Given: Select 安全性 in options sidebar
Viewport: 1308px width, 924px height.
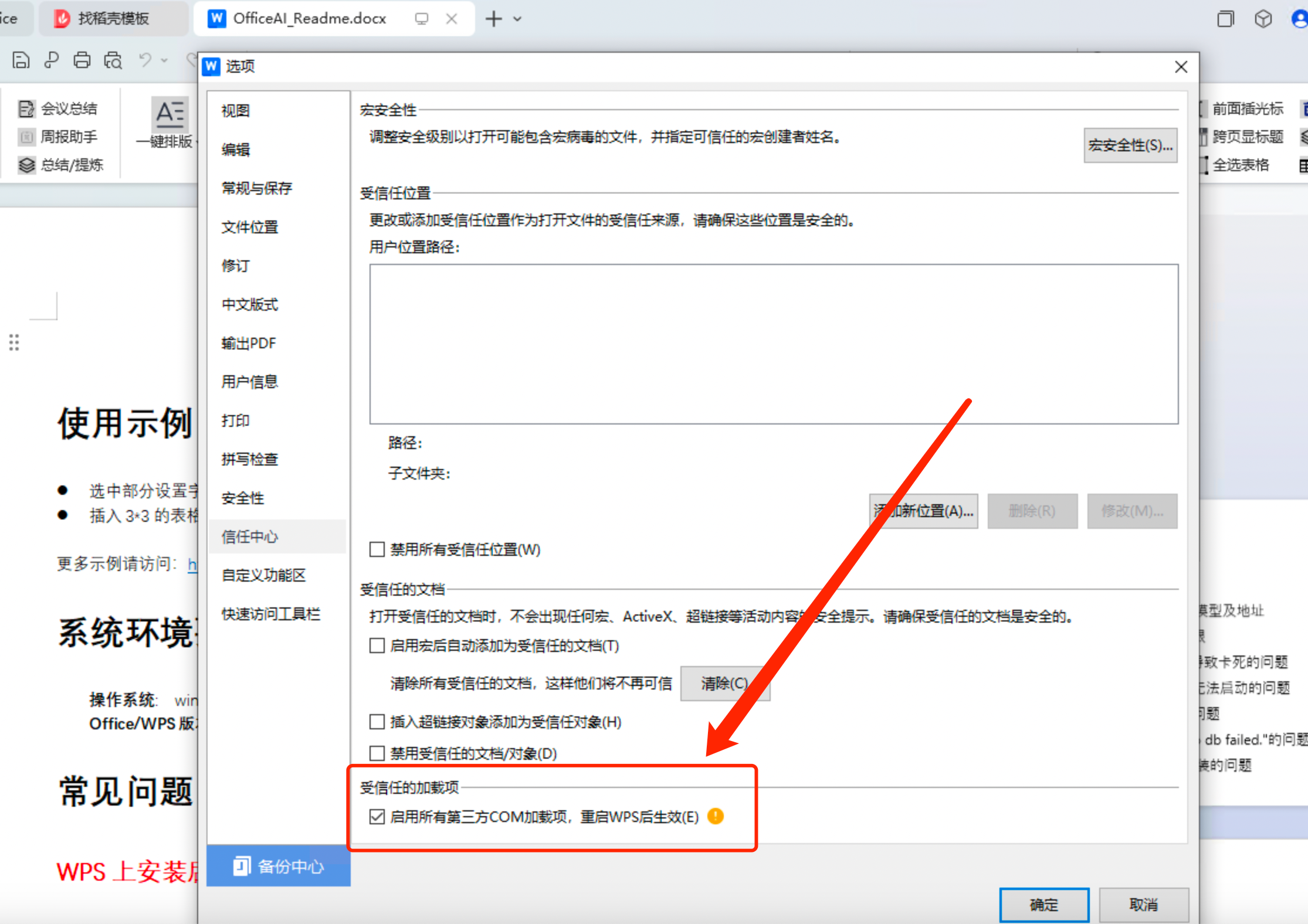Looking at the screenshot, I should [x=243, y=498].
